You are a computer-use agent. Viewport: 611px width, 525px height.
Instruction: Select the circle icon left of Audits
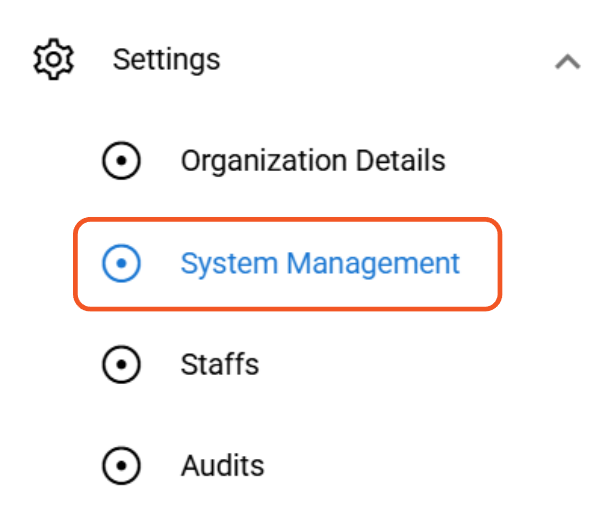pos(122,466)
